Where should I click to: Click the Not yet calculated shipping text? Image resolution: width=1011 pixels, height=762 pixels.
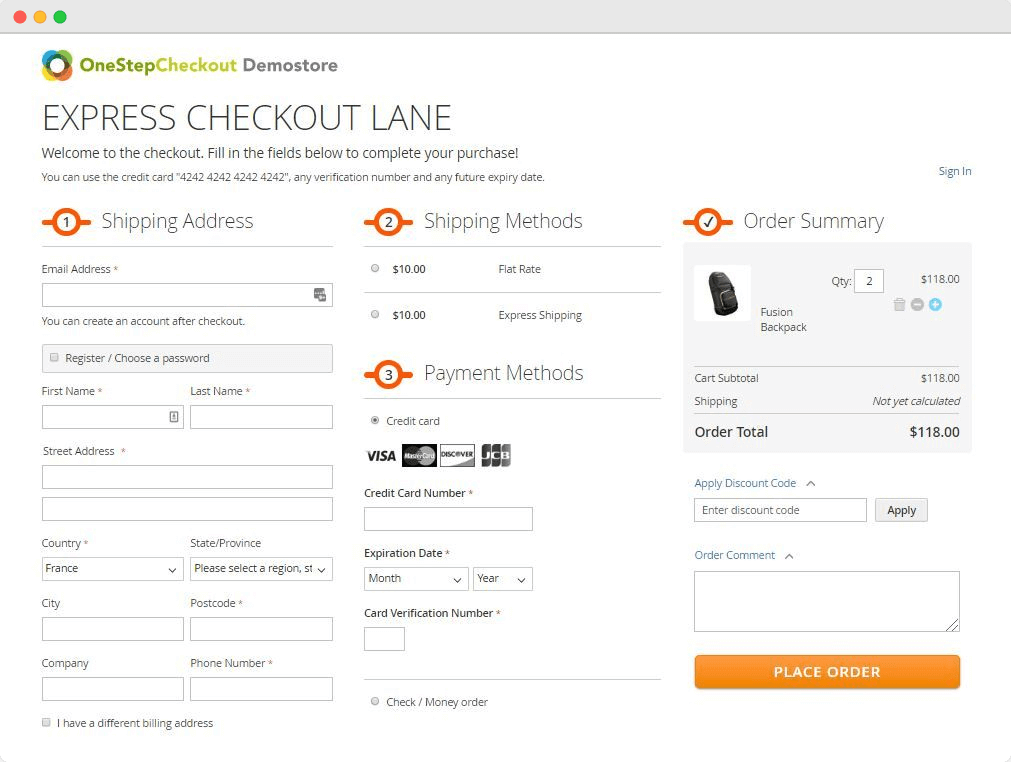pos(916,401)
